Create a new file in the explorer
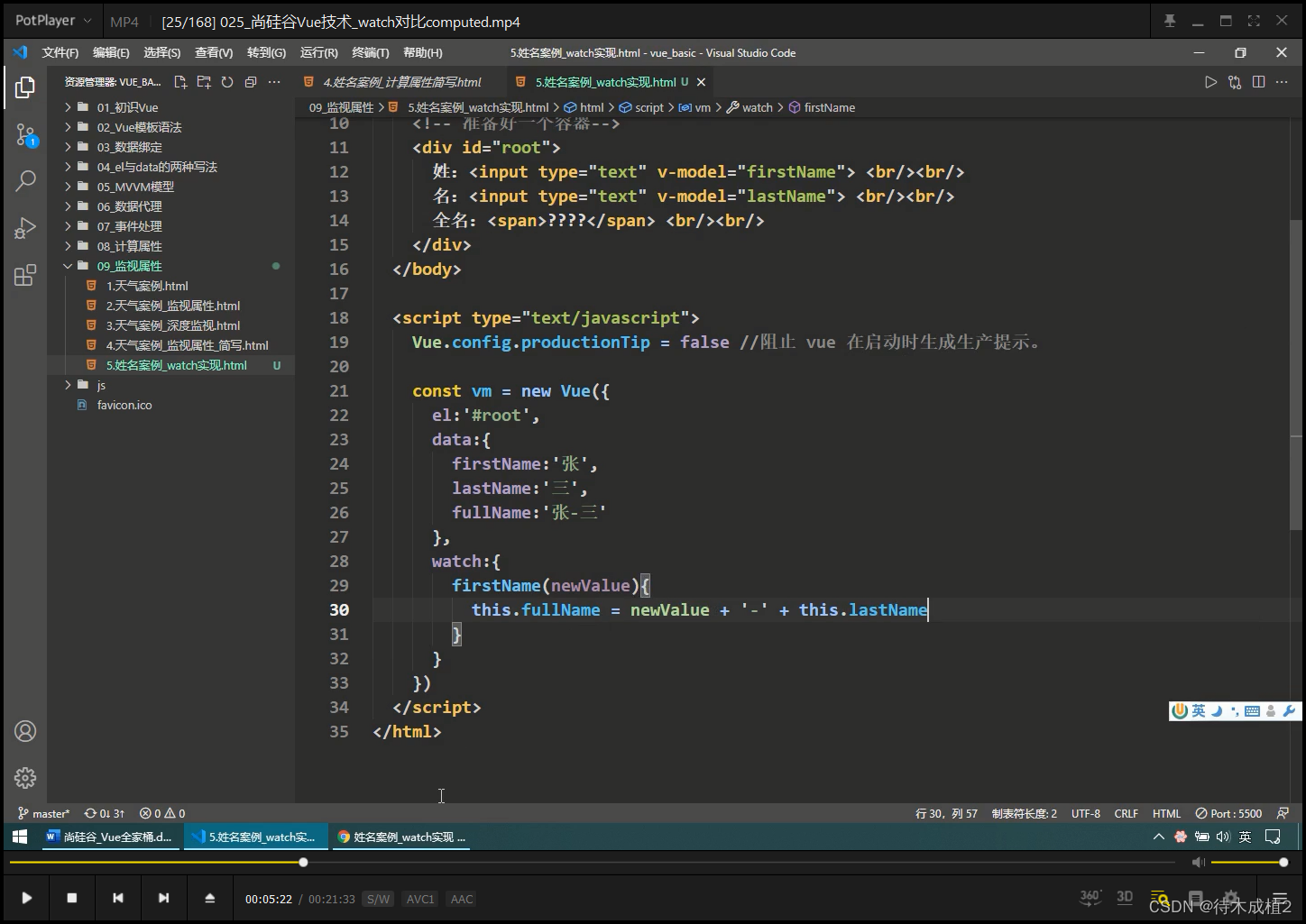The height and width of the screenshot is (924, 1306). 180,82
